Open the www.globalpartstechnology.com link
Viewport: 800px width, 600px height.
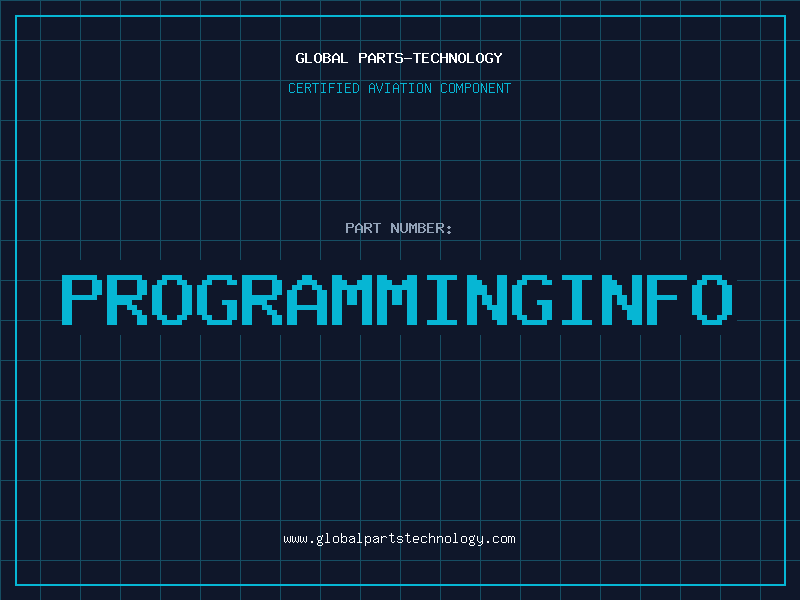(399, 539)
